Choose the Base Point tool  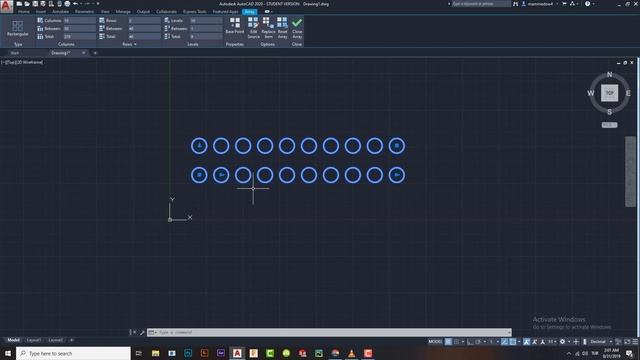[x=235, y=25]
